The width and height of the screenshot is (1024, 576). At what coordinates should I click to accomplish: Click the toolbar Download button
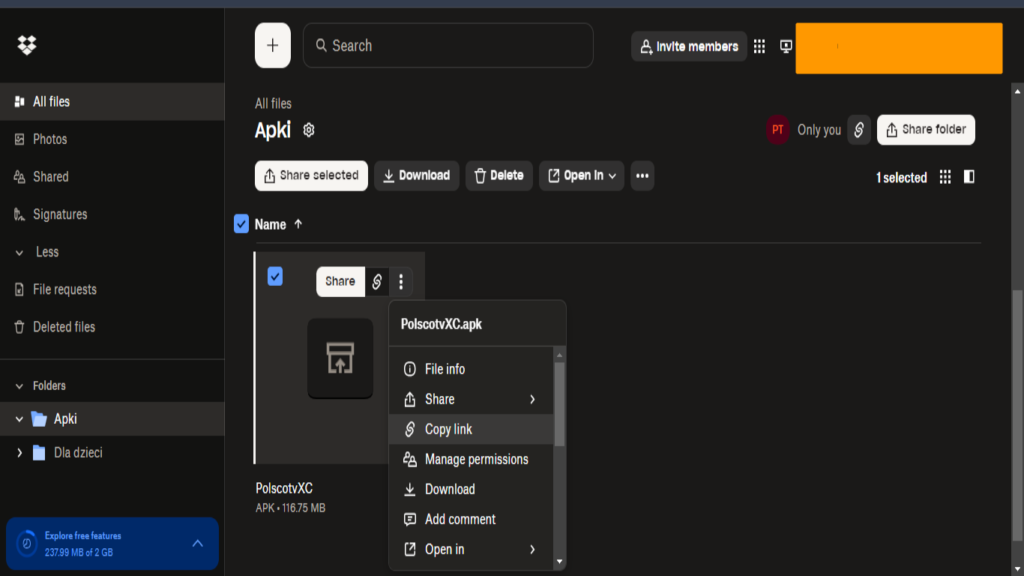point(417,176)
